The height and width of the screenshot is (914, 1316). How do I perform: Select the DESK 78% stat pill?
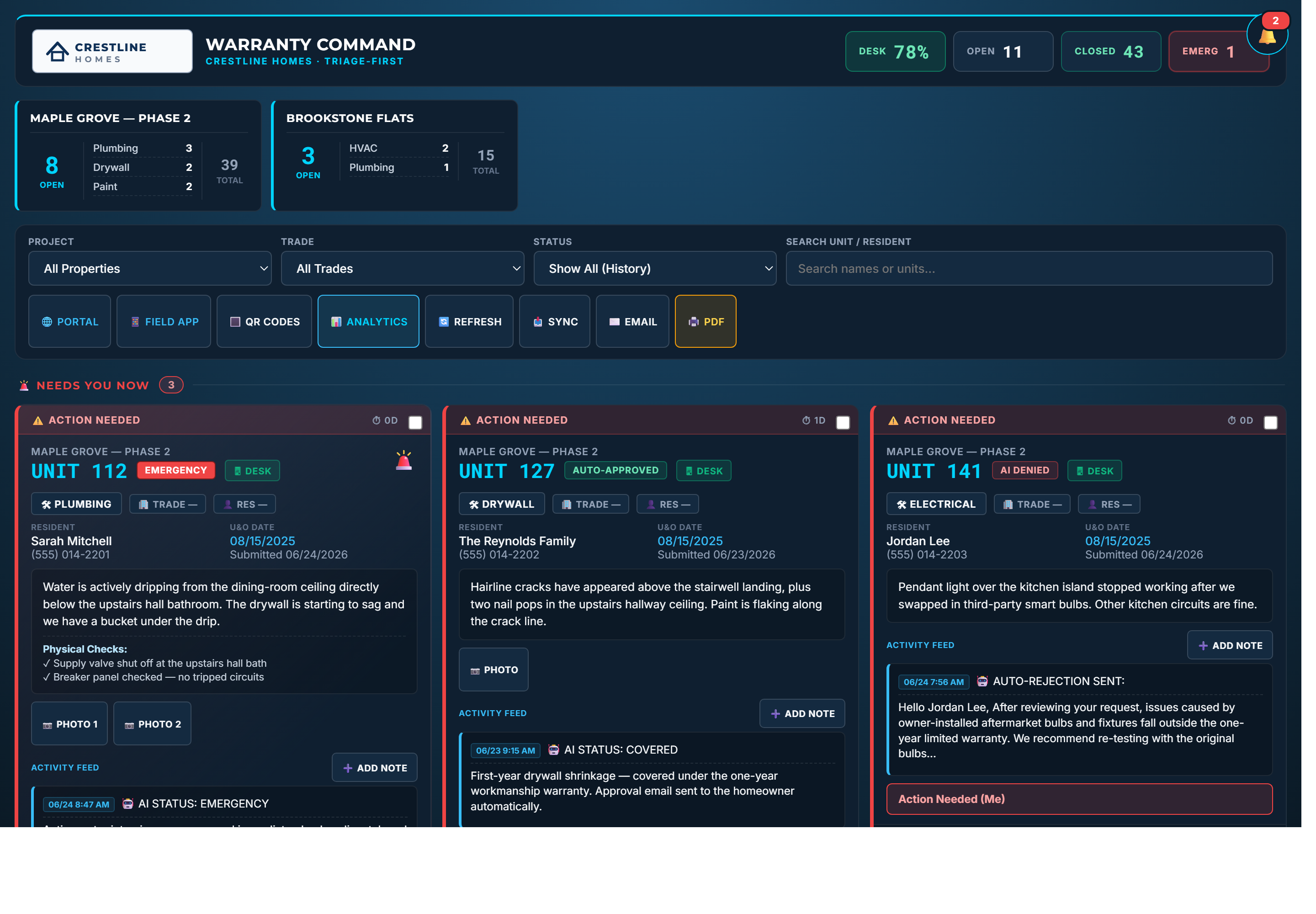pyautogui.click(x=895, y=52)
